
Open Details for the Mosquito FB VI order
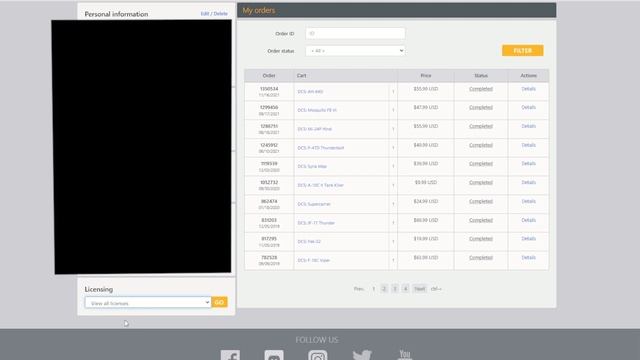(x=528, y=107)
